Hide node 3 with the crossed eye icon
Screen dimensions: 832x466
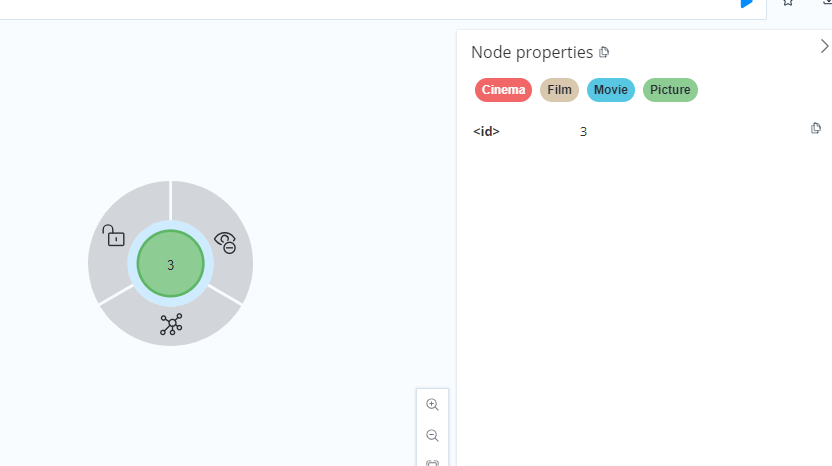pos(226,243)
